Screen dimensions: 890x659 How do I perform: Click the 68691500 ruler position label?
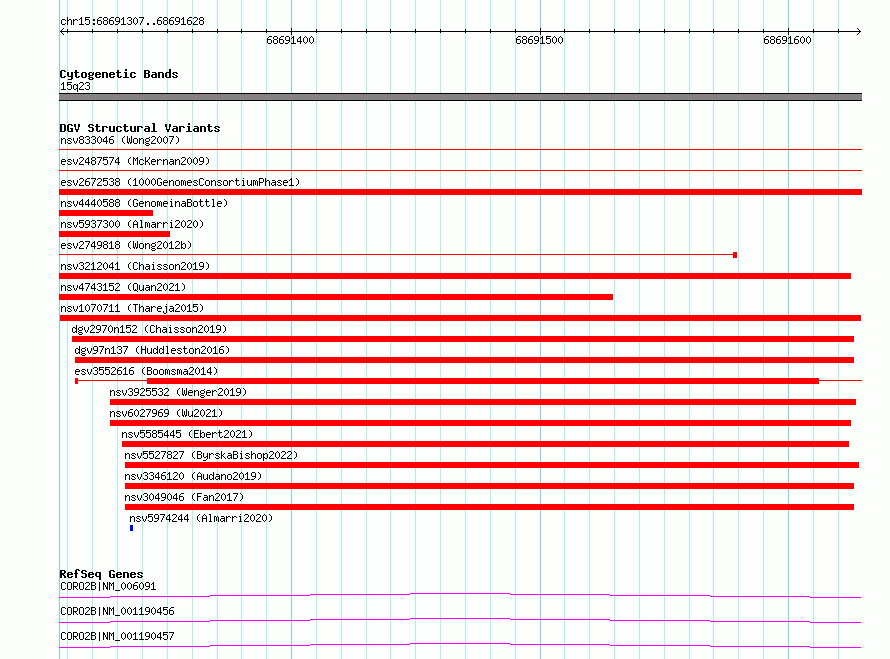(x=539, y=40)
